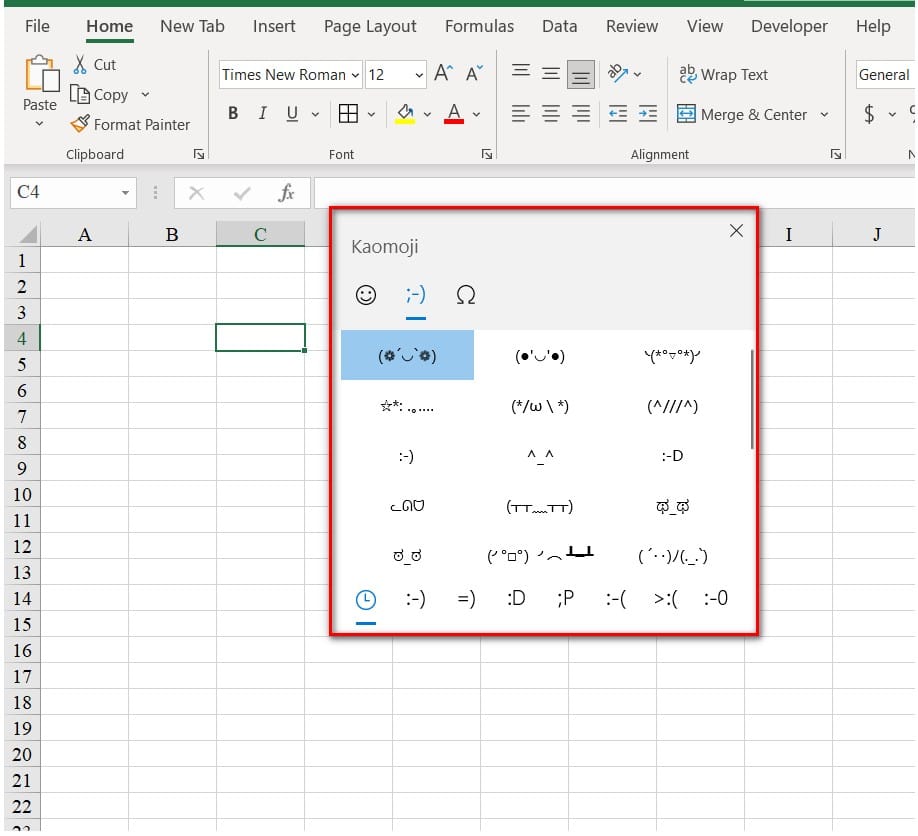Click the Merge & Center button

coord(742,114)
